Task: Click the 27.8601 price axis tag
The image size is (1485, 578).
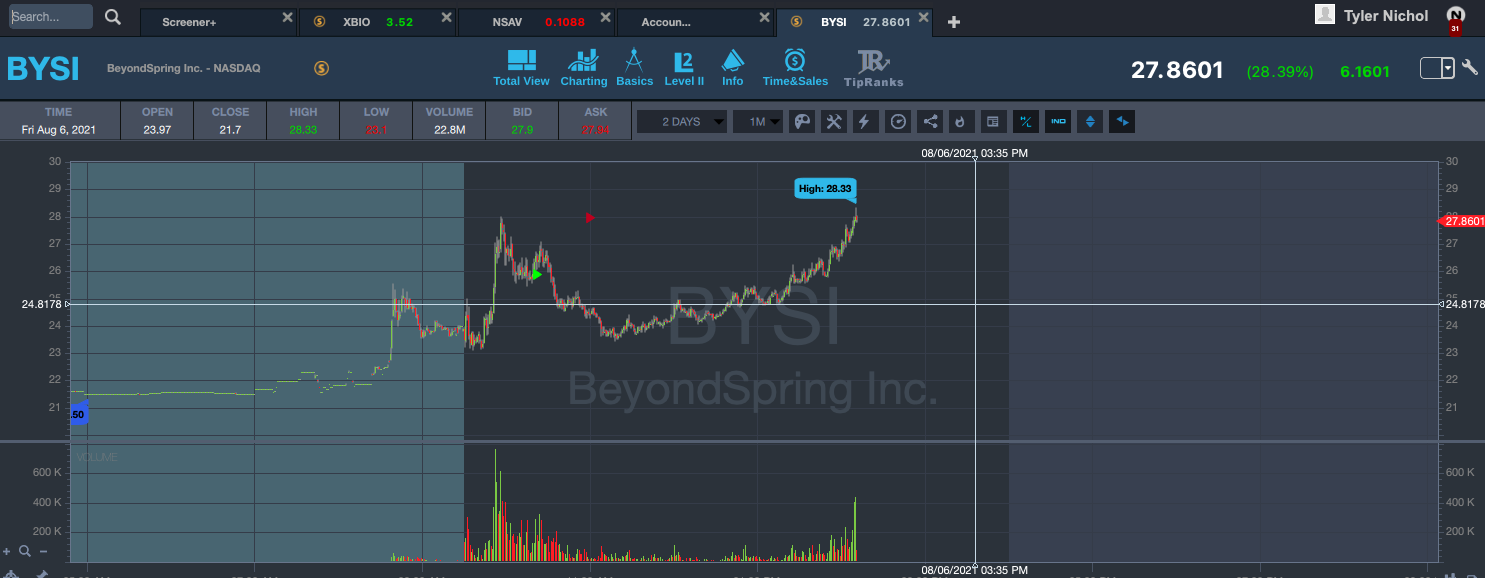Action: (x=1464, y=221)
